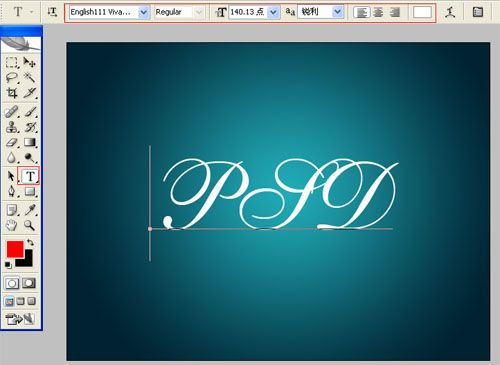Open the 锐利 anti-aliasing dropdown
The width and height of the screenshot is (500, 365).
[338, 12]
